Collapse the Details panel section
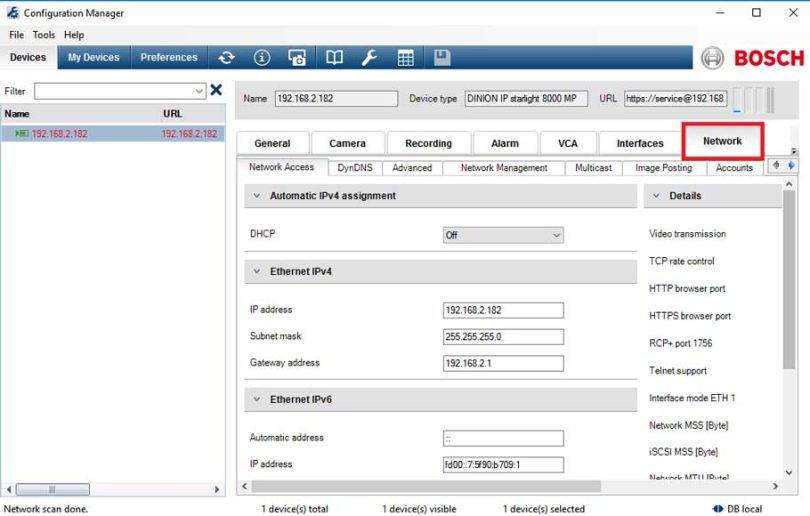 (656, 196)
